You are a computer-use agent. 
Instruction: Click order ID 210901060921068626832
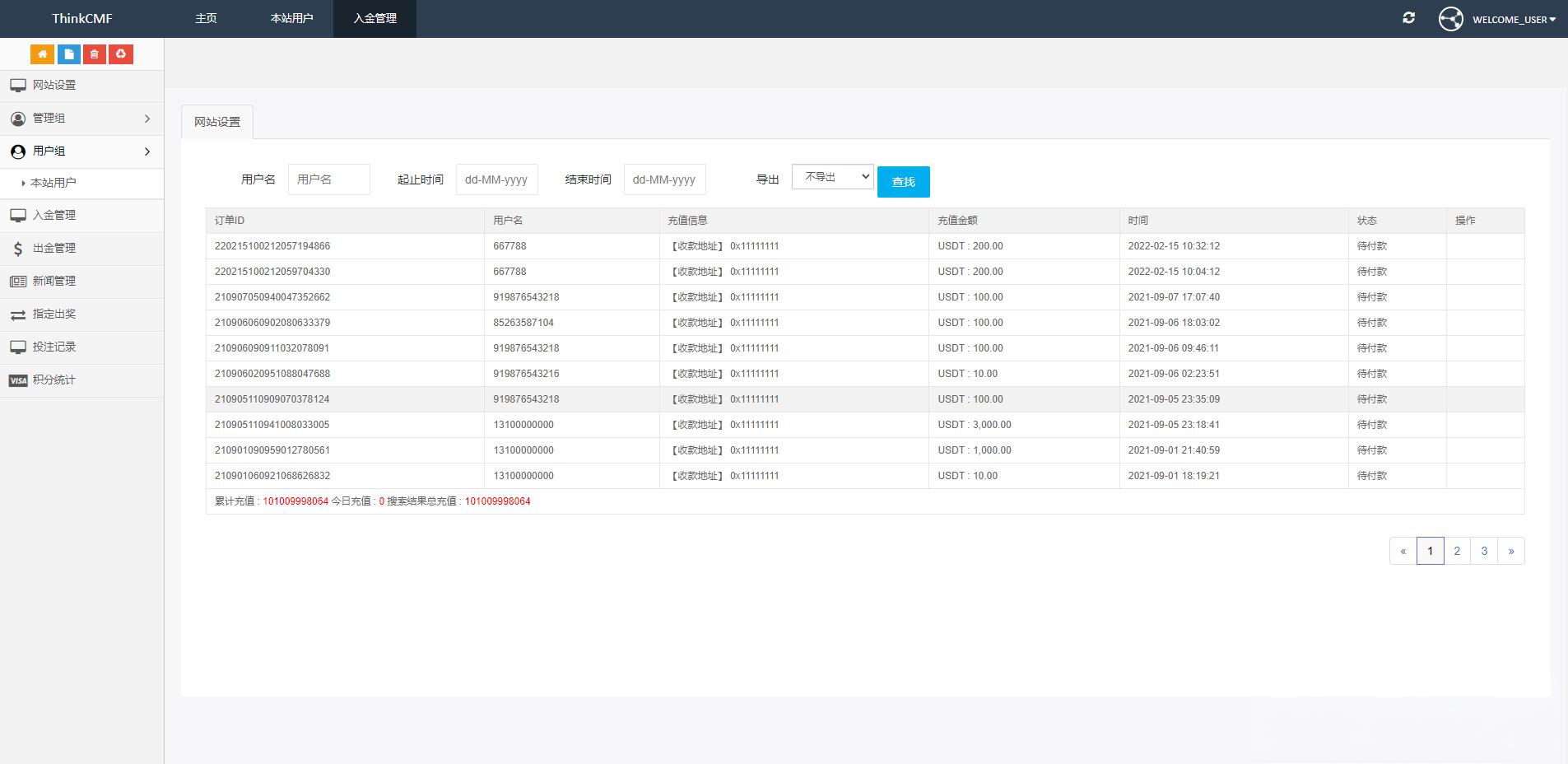pos(272,476)
